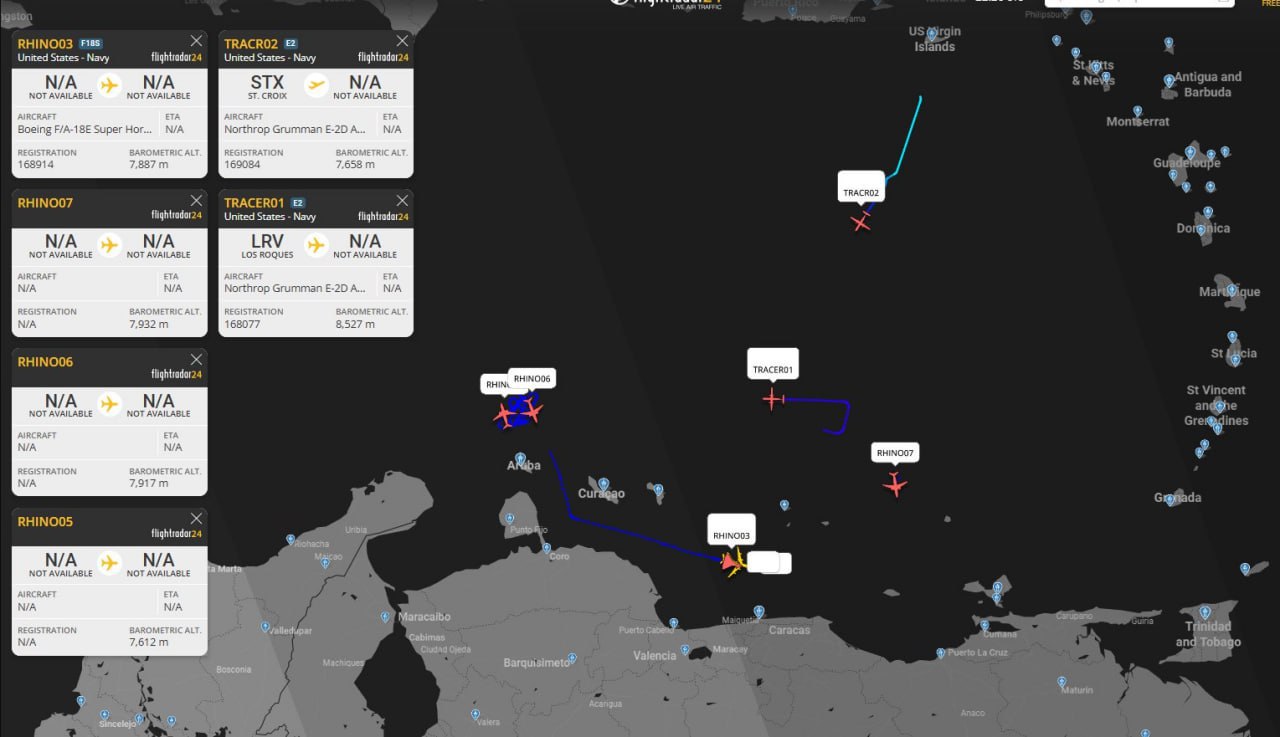This screenshot has width=1280, height=737.
Task: Click the Boeing F/A-18E Super Hornet aircraft text
Action: [x=84, y=129]
